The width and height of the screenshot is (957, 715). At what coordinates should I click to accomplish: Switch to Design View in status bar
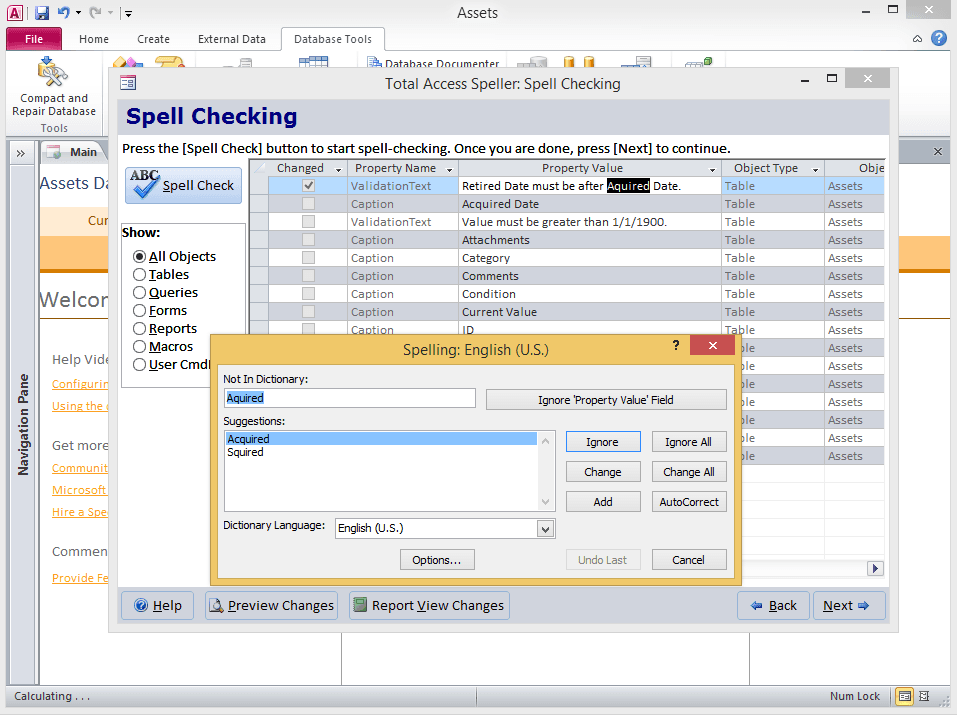click(x=924, y=696)
